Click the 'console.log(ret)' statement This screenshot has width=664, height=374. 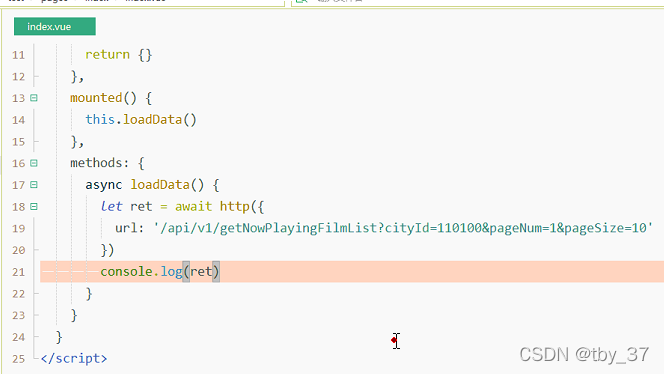[x=160, y=271]
